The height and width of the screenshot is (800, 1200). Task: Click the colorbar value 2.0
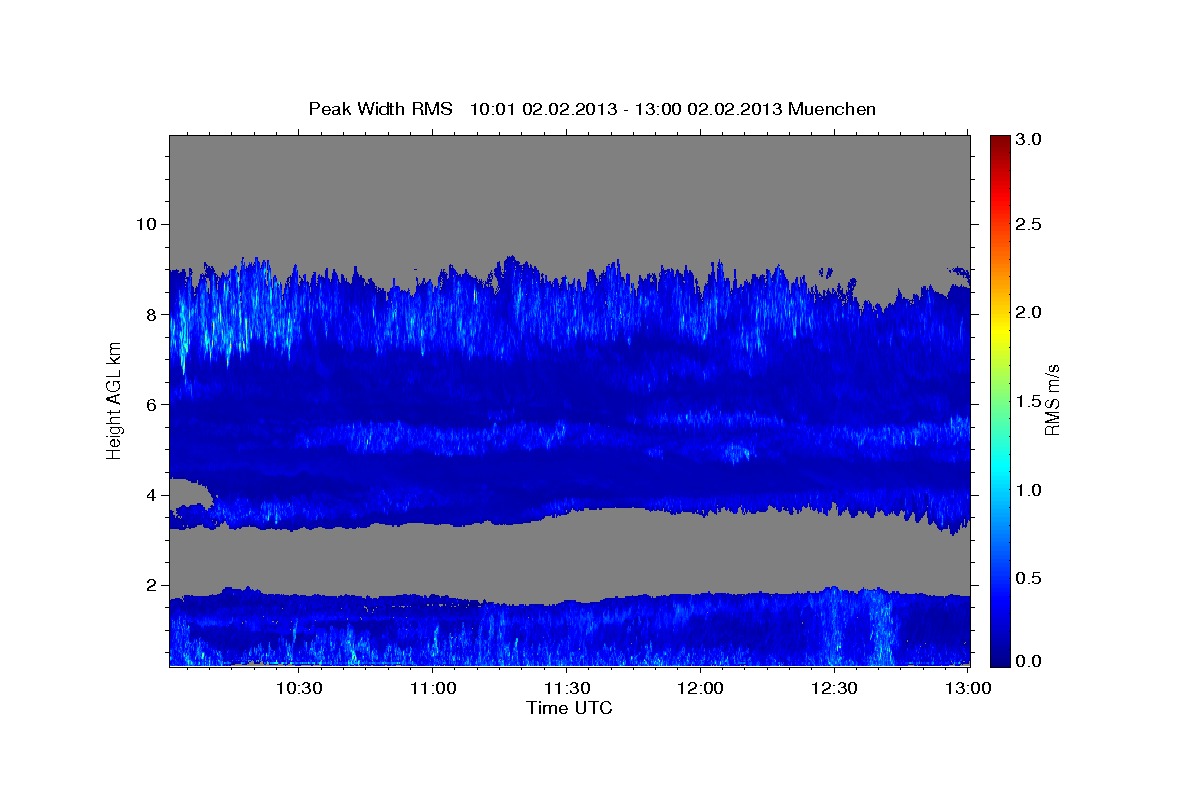pos(1031,313)
